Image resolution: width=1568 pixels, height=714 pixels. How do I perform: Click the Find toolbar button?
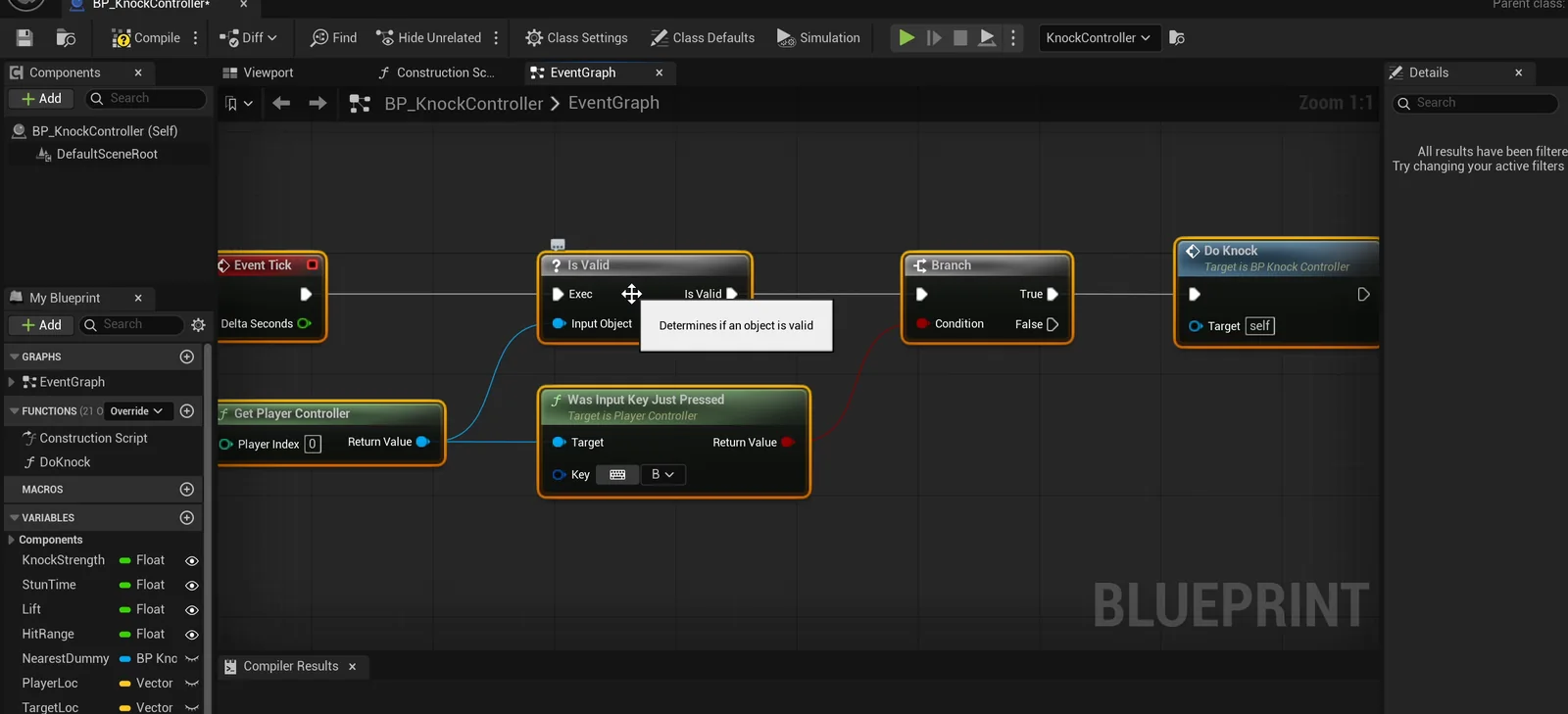point(333,38)
